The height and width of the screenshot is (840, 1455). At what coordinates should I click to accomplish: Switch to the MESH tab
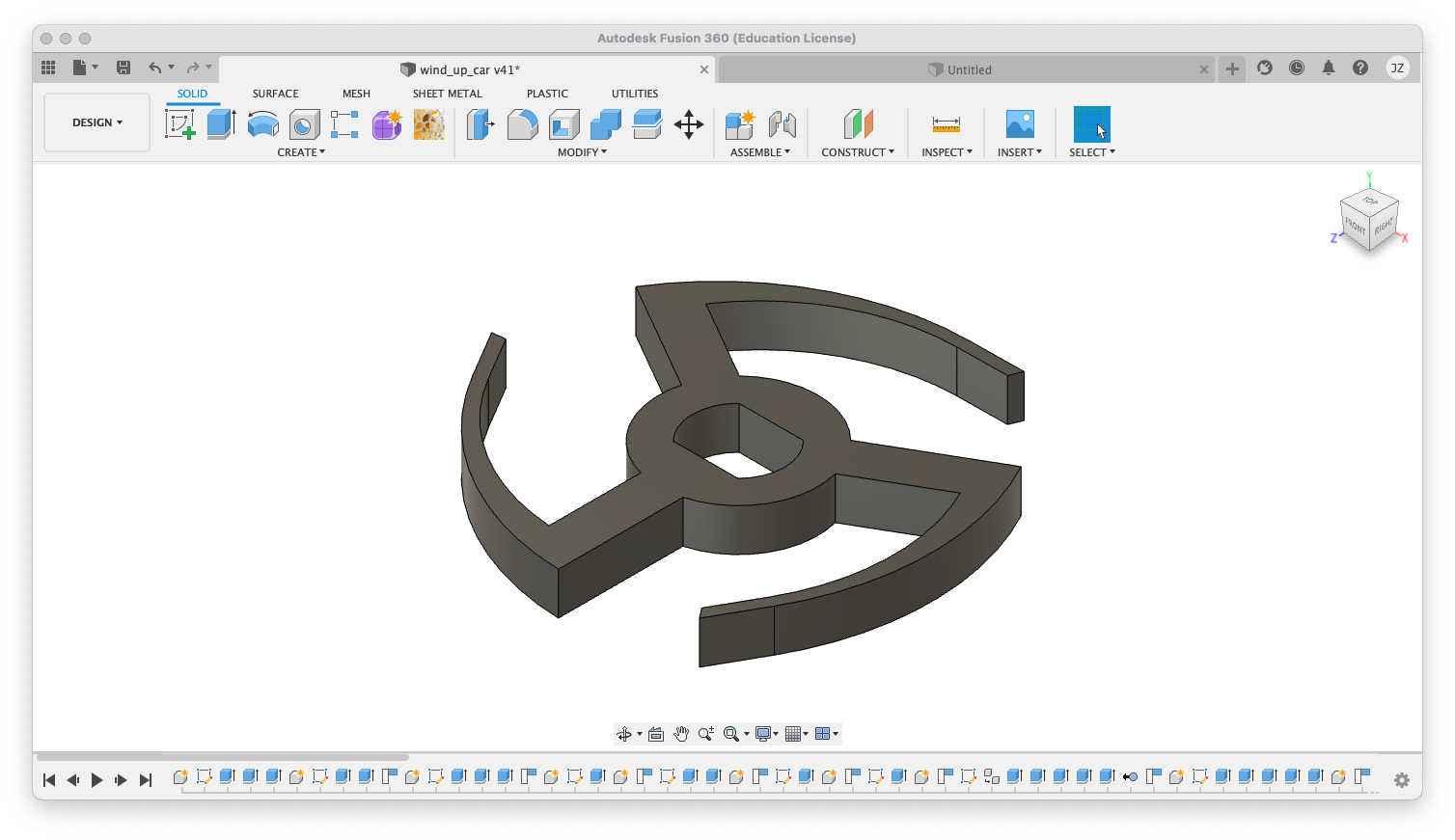coord(356,94)
